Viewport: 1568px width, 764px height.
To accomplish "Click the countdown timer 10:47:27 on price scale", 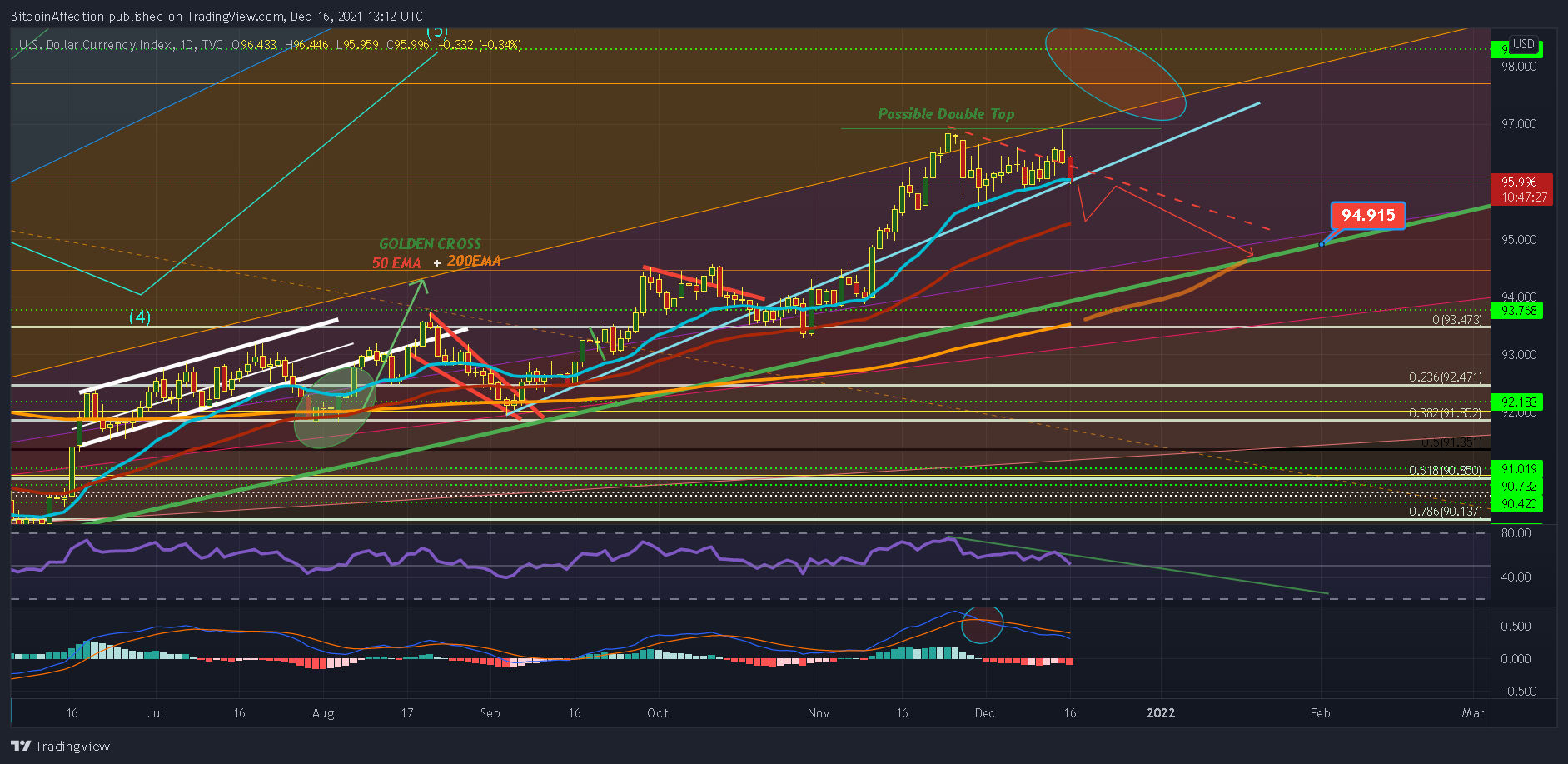I will (x=1524, y=197).
